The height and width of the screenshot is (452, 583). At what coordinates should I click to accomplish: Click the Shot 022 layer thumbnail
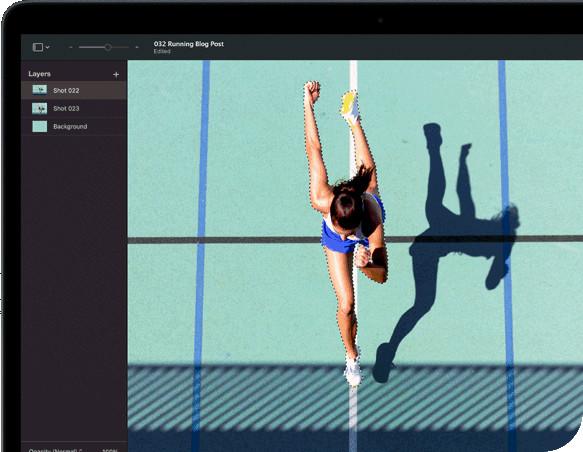pyautogui.click(x=40, y=90)
